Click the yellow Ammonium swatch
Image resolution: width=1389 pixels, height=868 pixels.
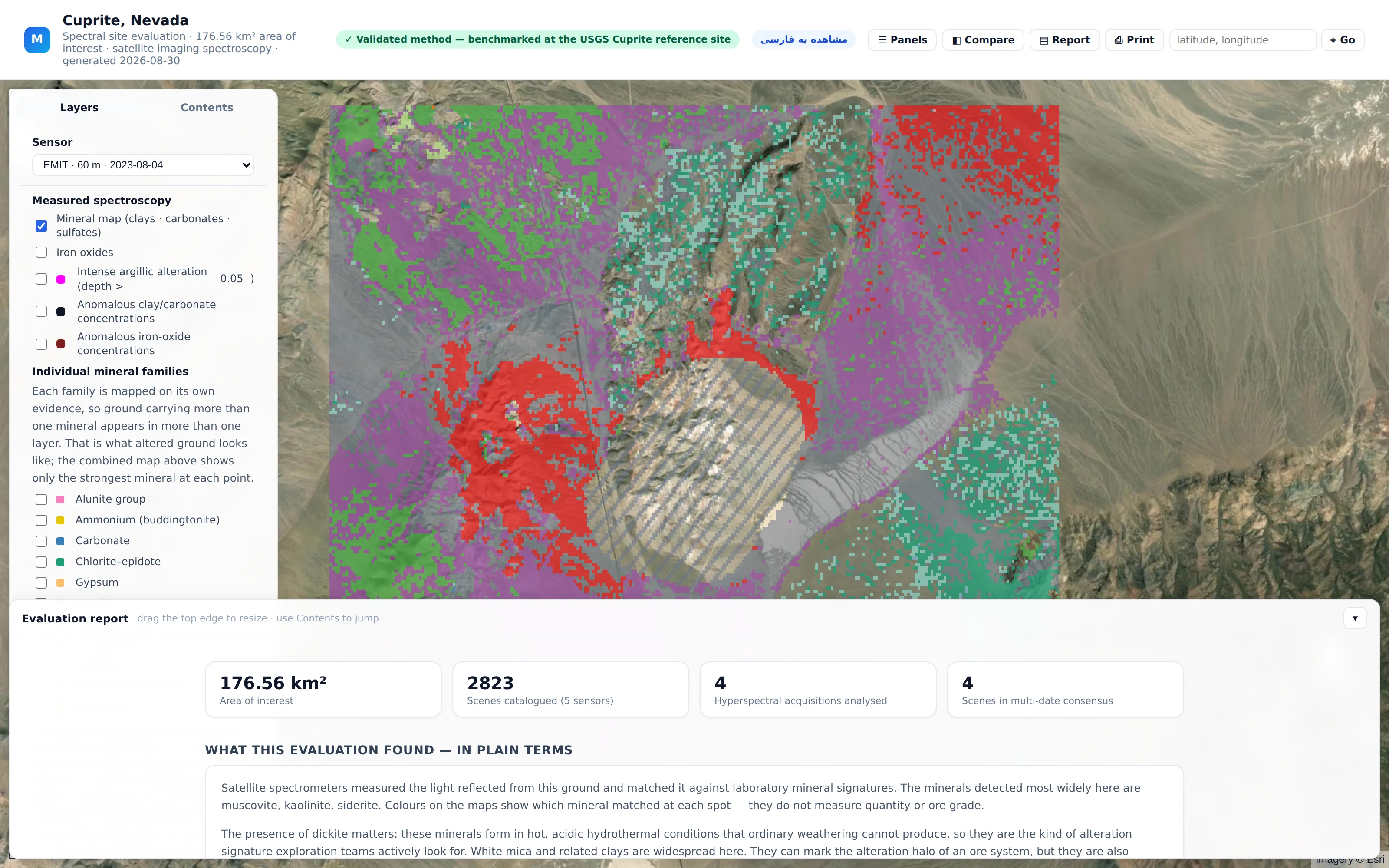[x=60, y=520]
